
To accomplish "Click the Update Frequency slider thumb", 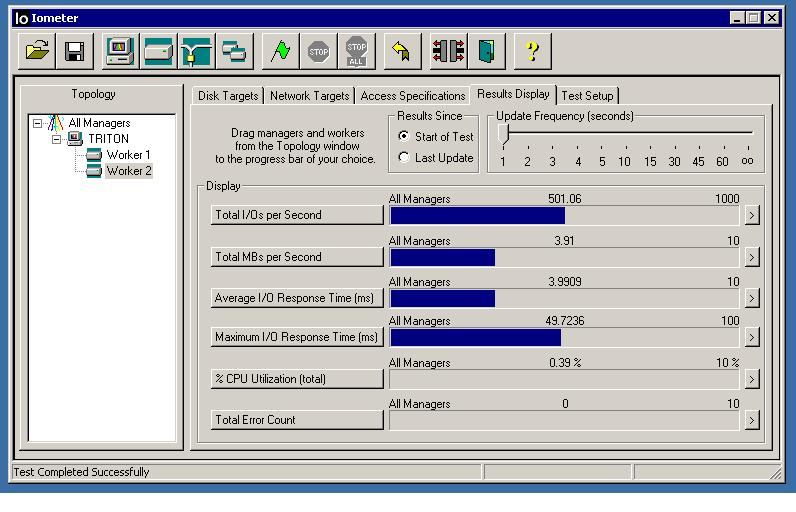I will coord(503,134).
